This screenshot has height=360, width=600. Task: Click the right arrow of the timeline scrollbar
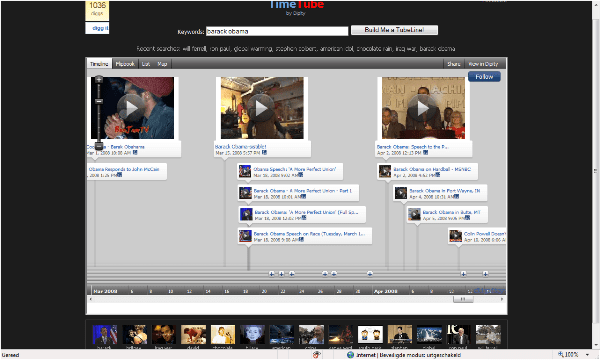502,299
